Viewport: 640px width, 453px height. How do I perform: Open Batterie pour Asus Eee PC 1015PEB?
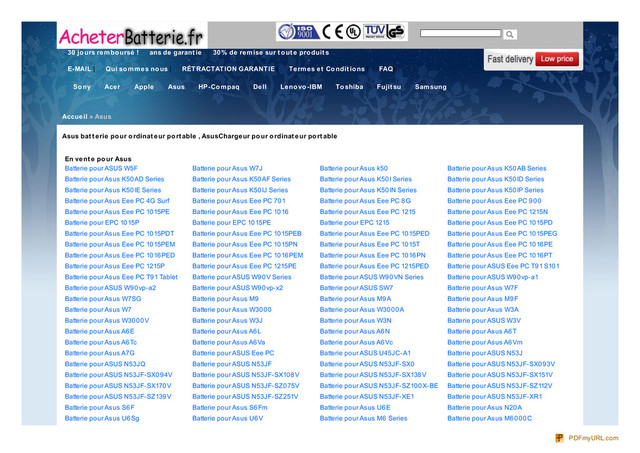[x=247, y=233]
